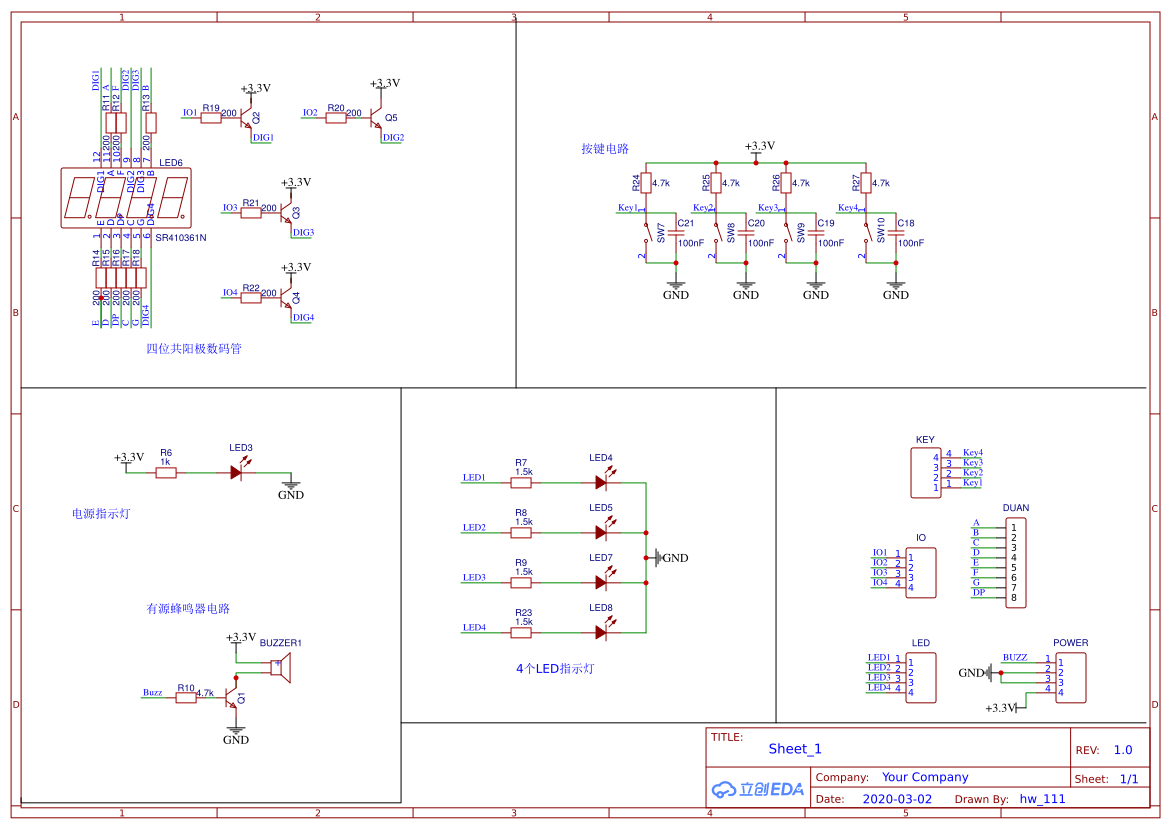1172x829 pixels.
Task: Click the '电源指示灯' label
Action: (101, 514)
